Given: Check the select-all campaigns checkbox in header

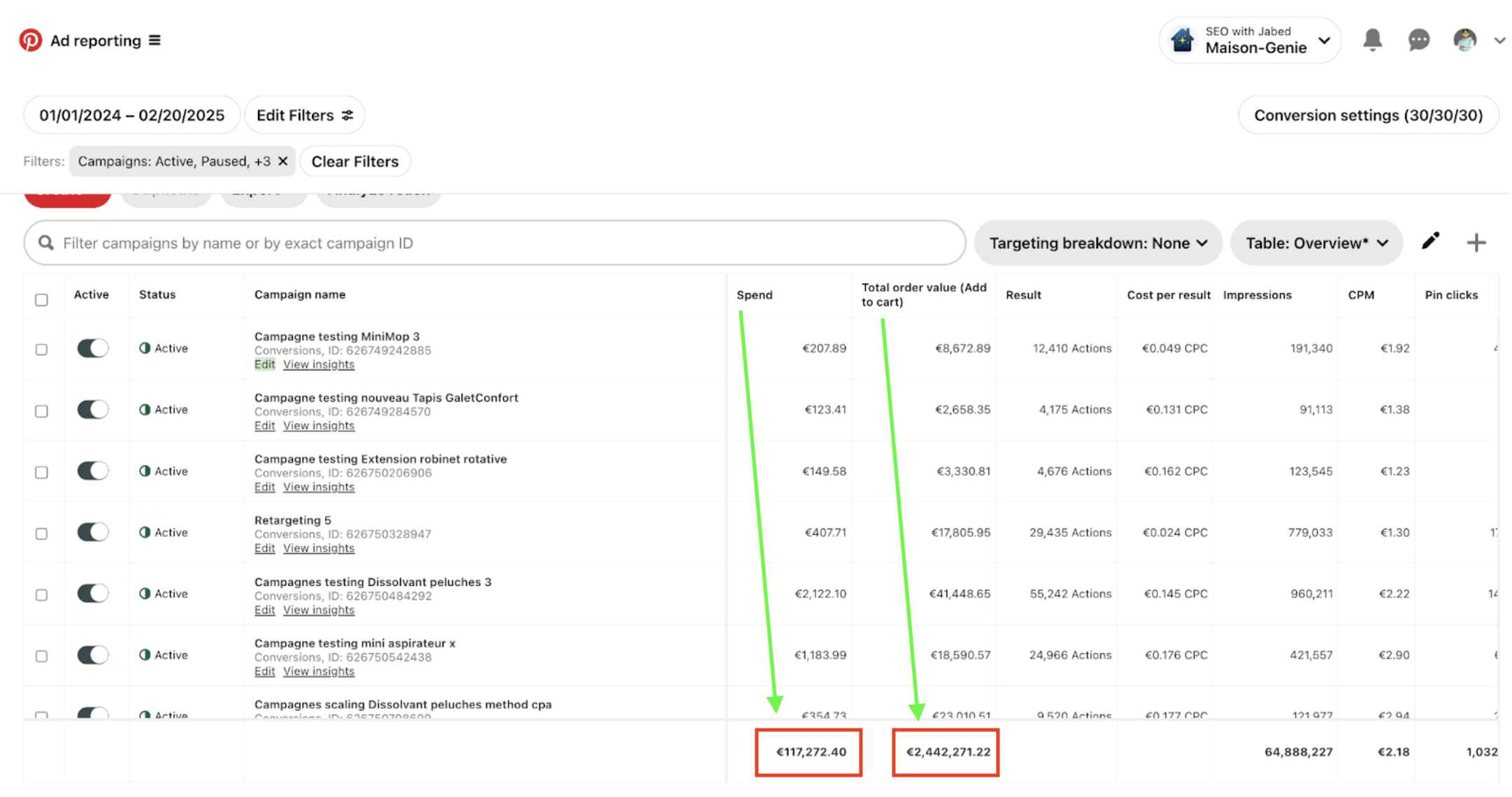Looking at the screenshot, I should [41, 300].
